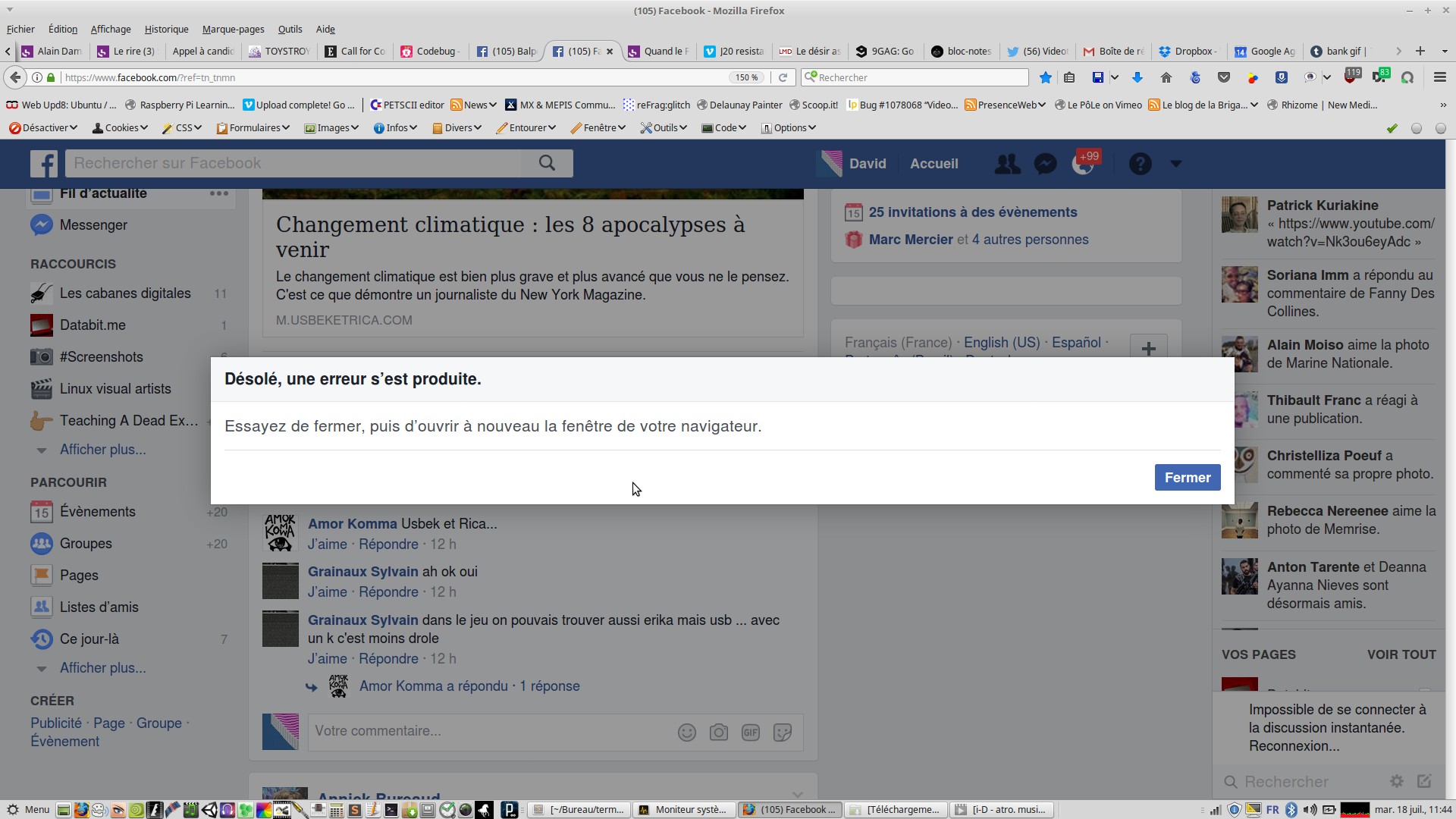Open the friend requests icon
This screenshot has height=819, width=1456.
[x=1007, y=164]
